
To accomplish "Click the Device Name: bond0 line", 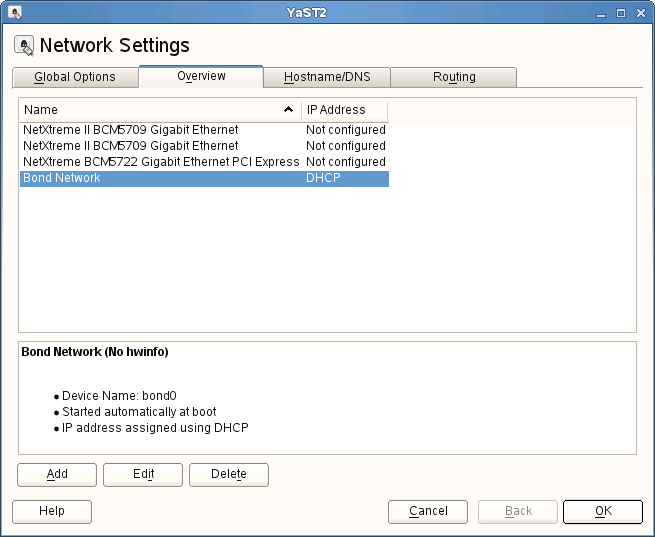I will pos(119,396).
